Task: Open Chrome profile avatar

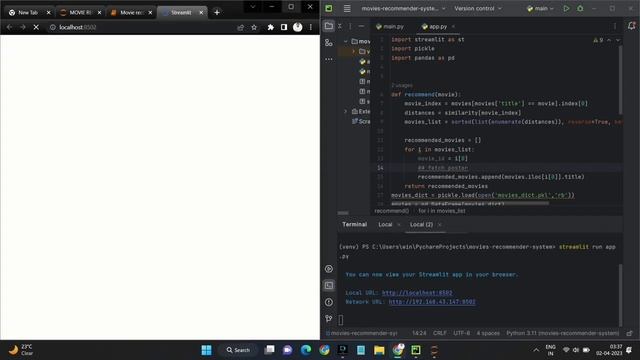Action: coord(298,27)
